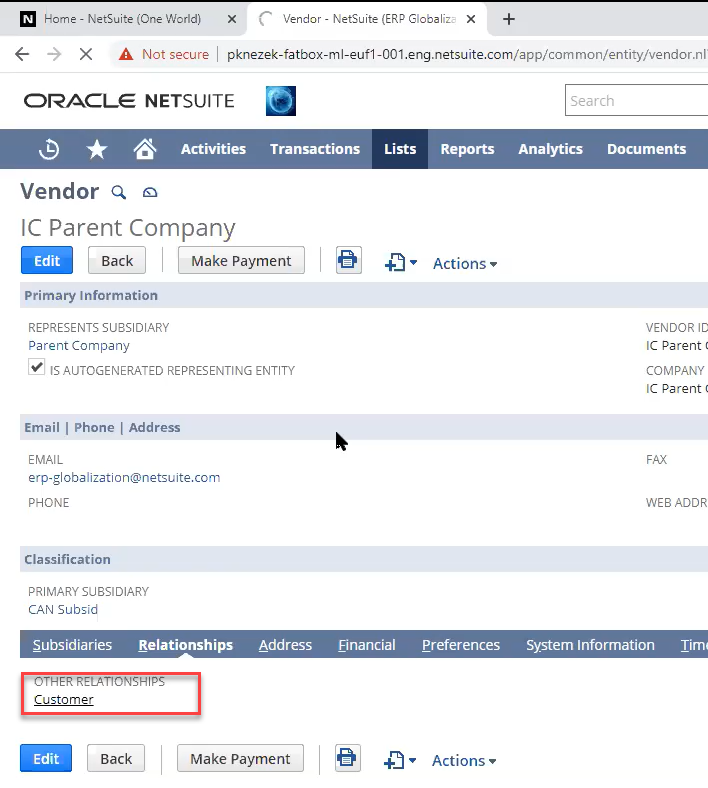Toggle Is Autogenerated Representing Entity checkbox

click(x=37, y=369)
